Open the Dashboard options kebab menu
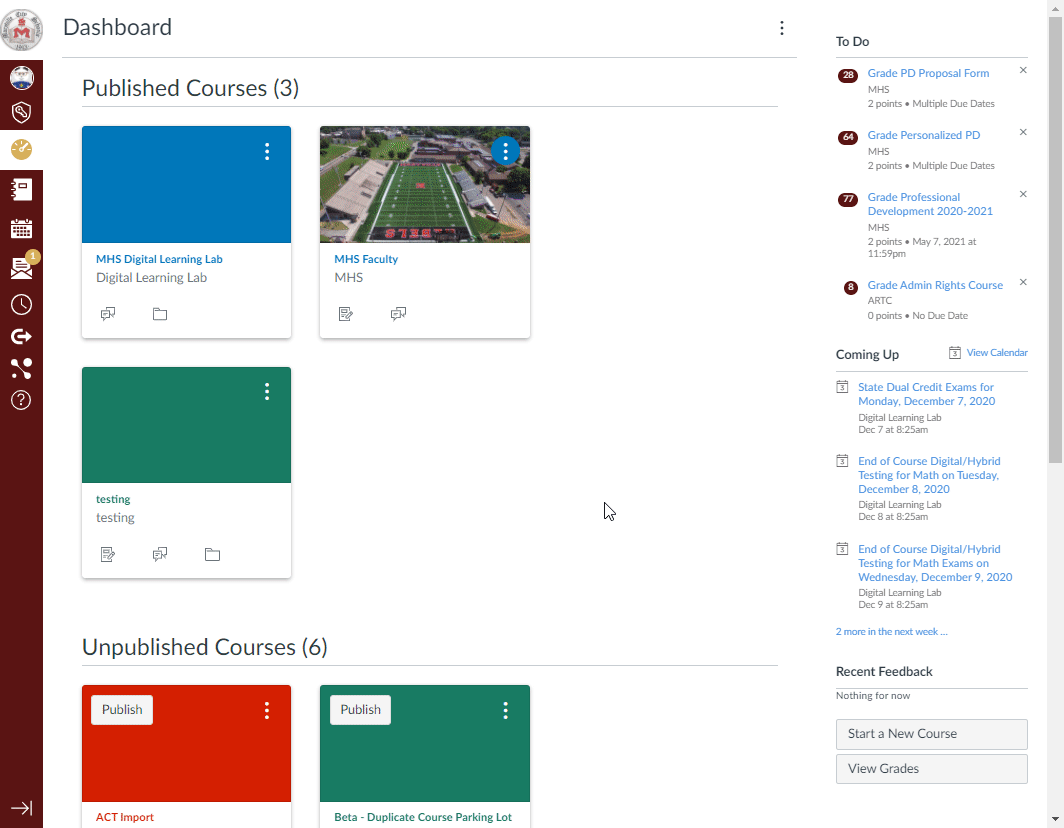The image size is (1064, 828). [782, 28]
